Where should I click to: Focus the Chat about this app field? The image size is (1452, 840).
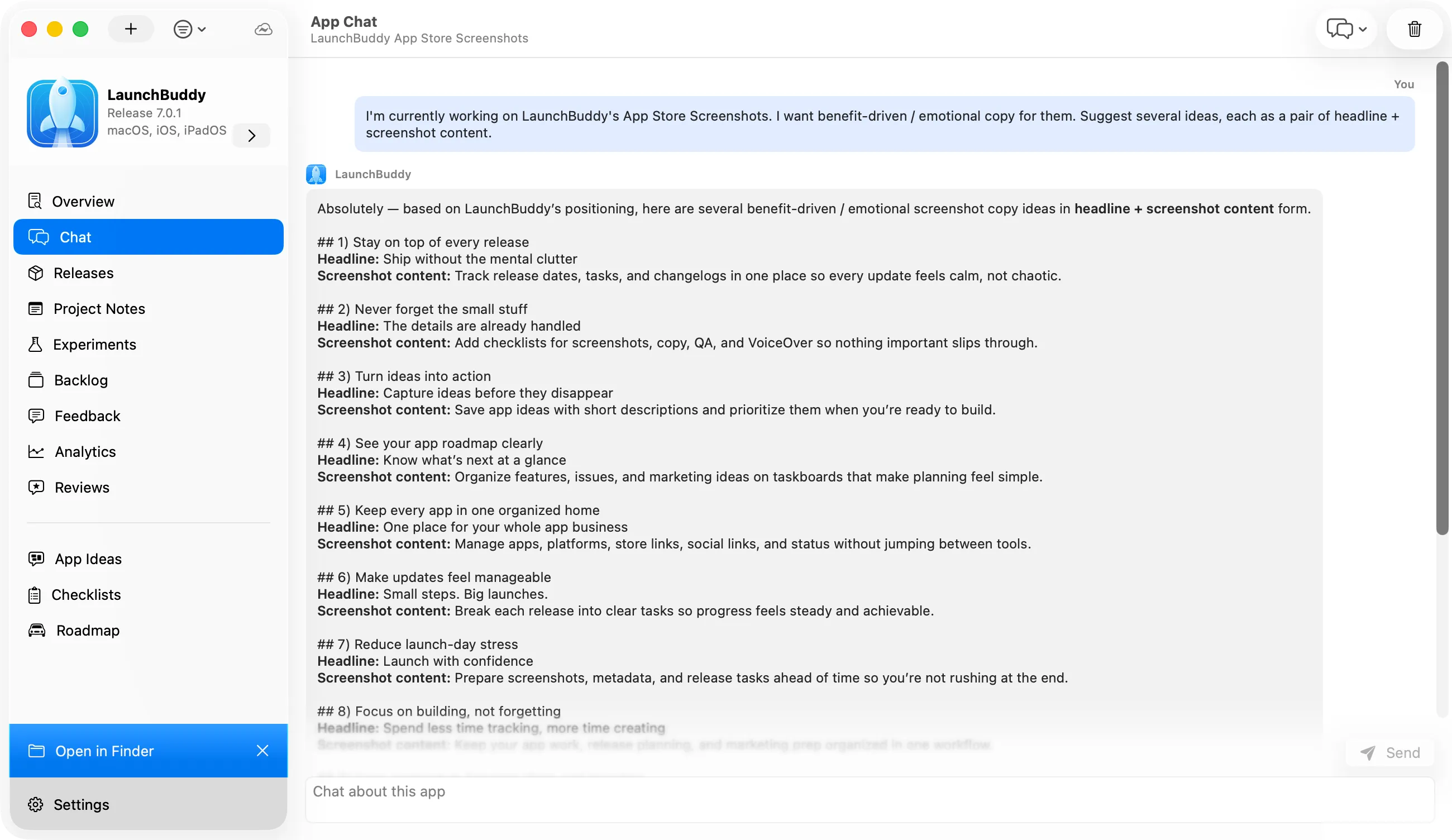pos(869,799)
